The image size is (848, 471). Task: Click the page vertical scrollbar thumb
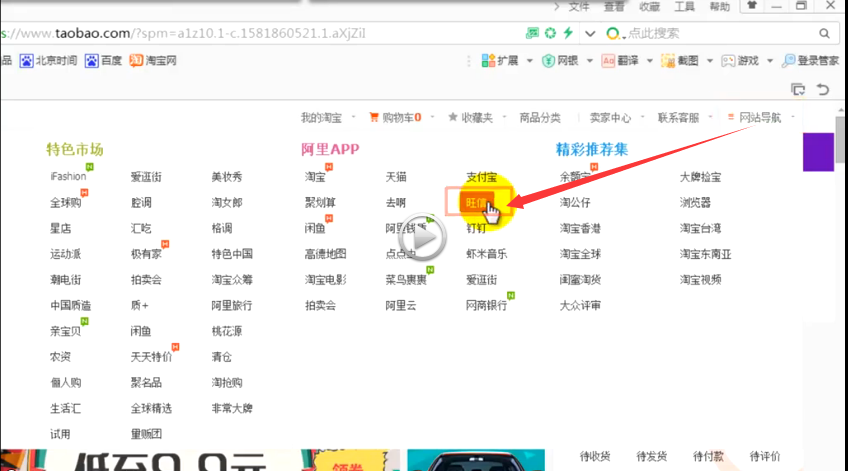pyautogui.click(x=840, y=140)
